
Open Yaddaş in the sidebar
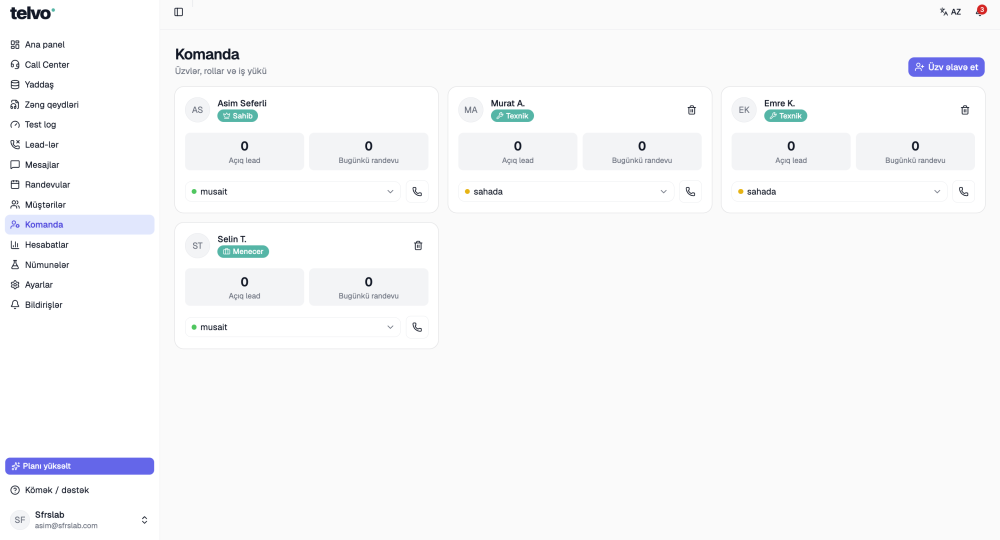point(80,84)
